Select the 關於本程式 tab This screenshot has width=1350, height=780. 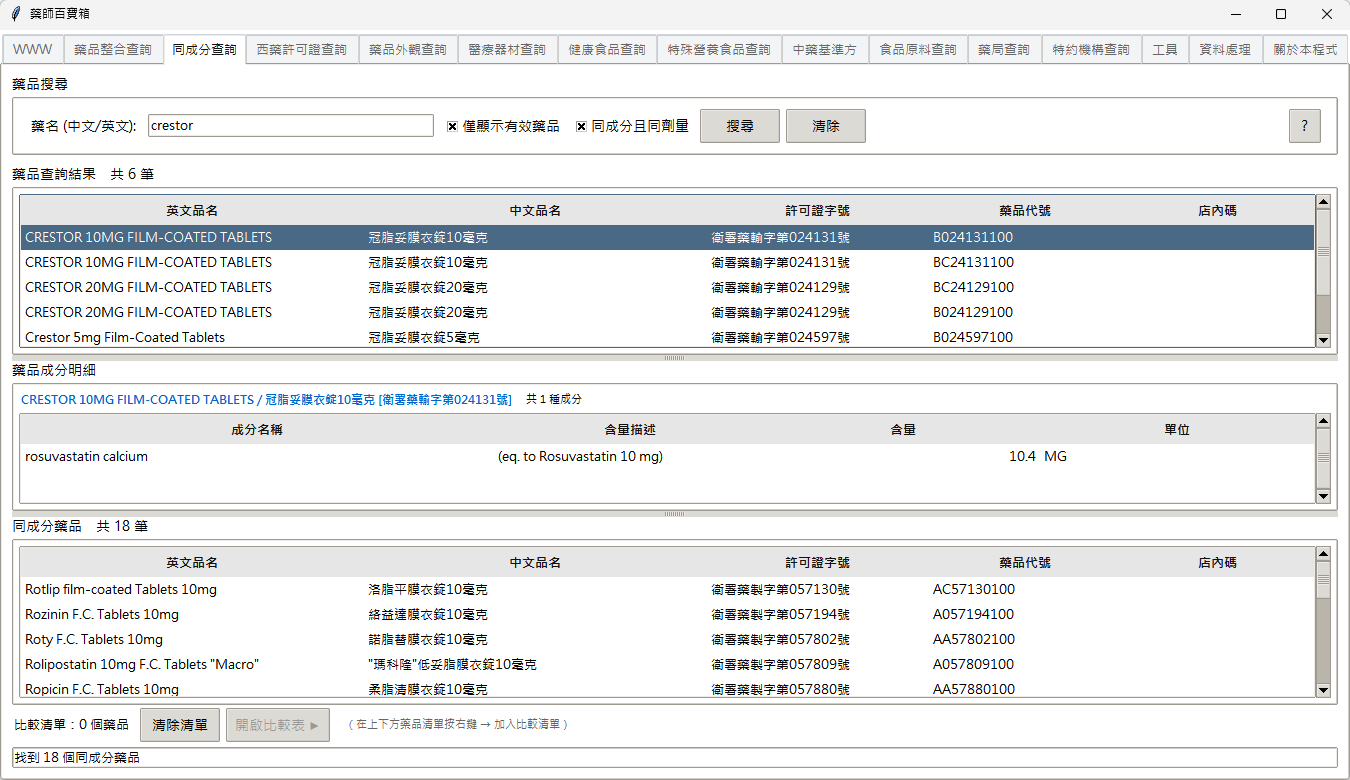click(x=1304, y=50)
